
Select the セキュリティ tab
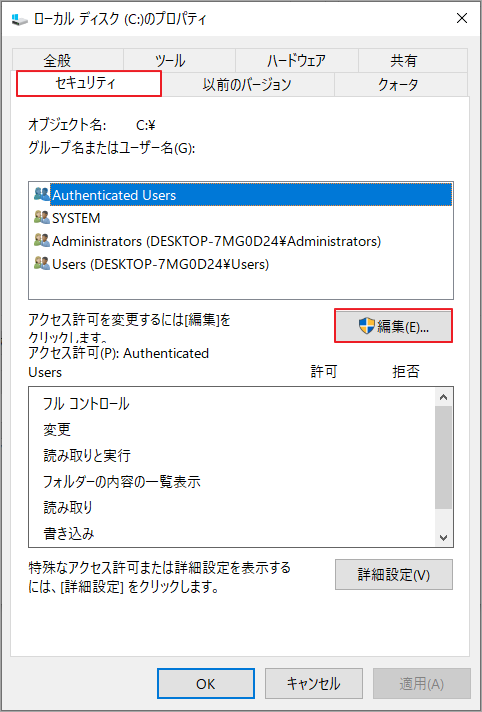point(89,83)
